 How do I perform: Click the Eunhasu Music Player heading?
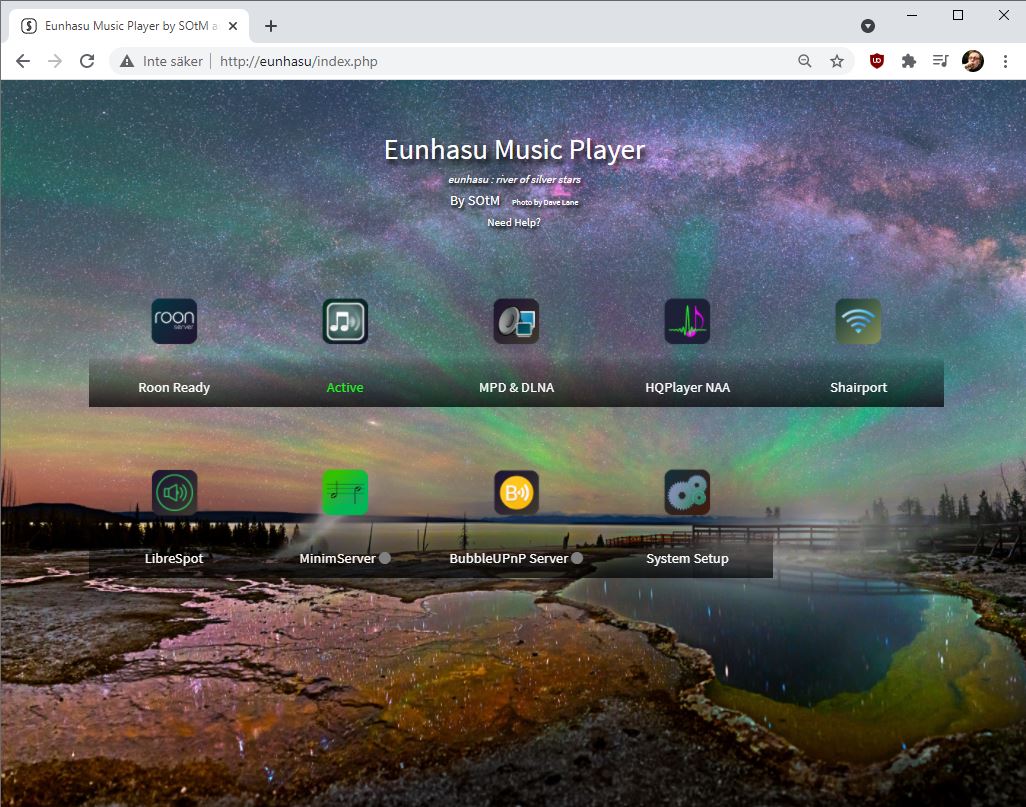coord(514,150)
